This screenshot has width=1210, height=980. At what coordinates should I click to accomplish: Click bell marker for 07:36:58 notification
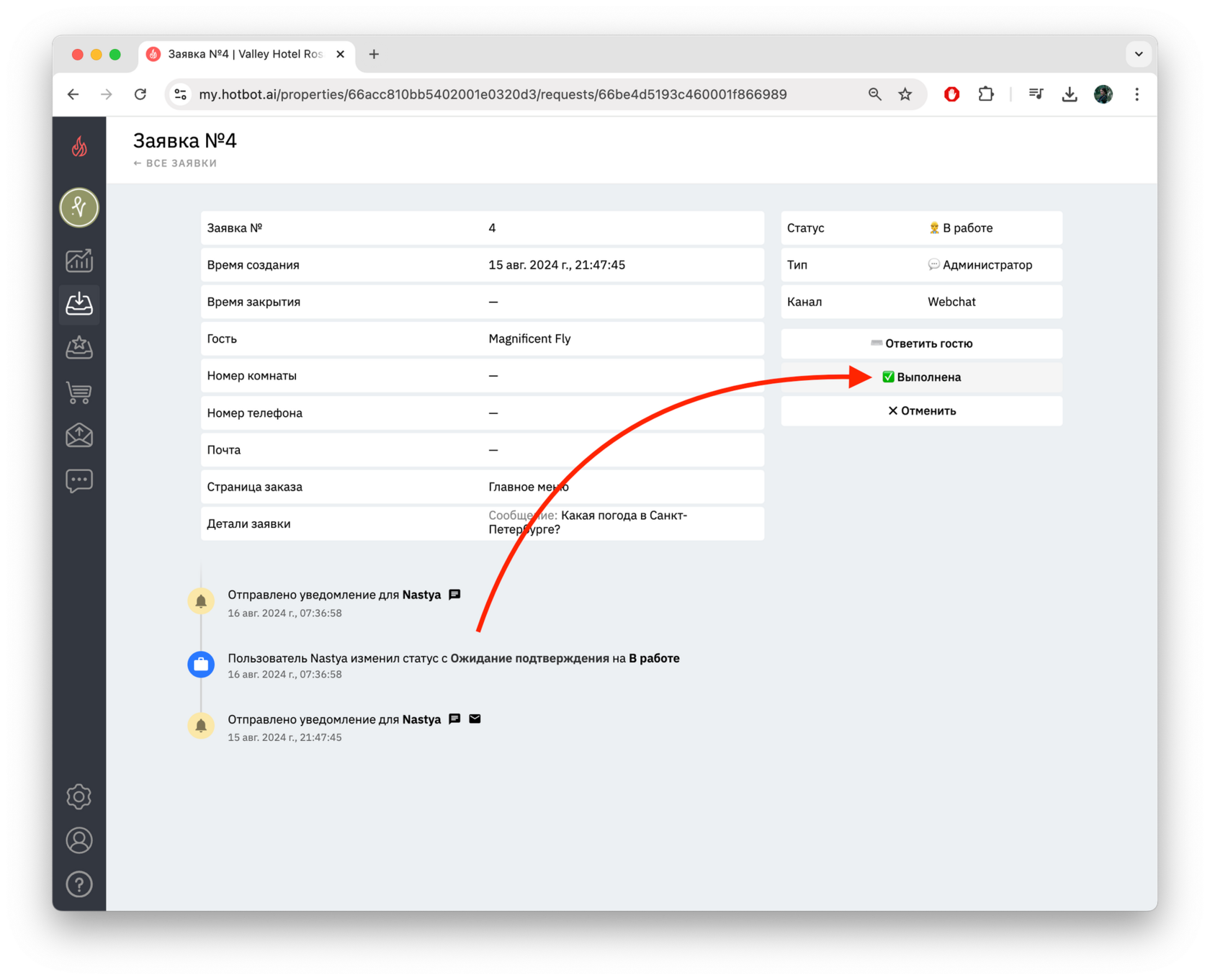[x=201, y=601]
